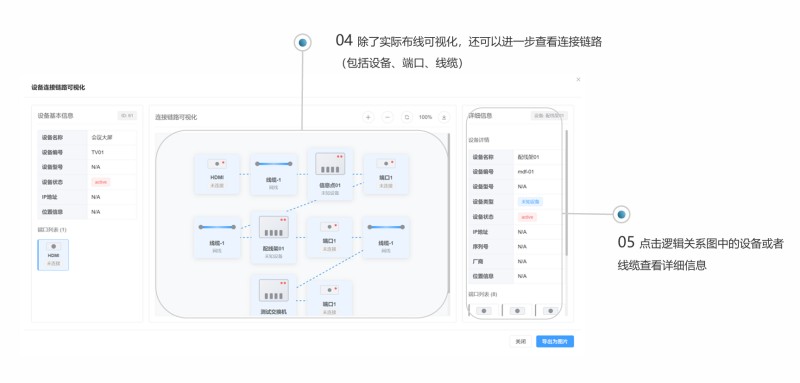Click the 设备详情 section label

[x=479, y=140]
